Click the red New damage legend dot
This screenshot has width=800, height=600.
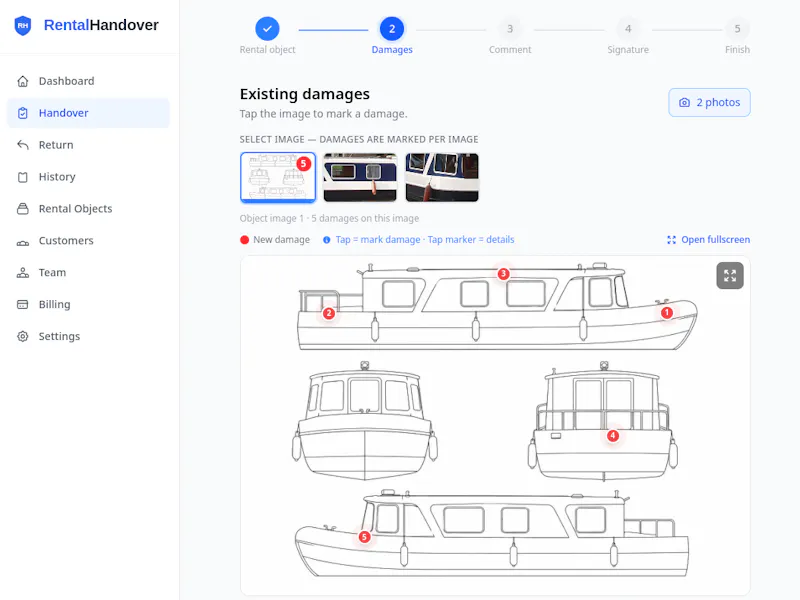click(x=244, y=240)
